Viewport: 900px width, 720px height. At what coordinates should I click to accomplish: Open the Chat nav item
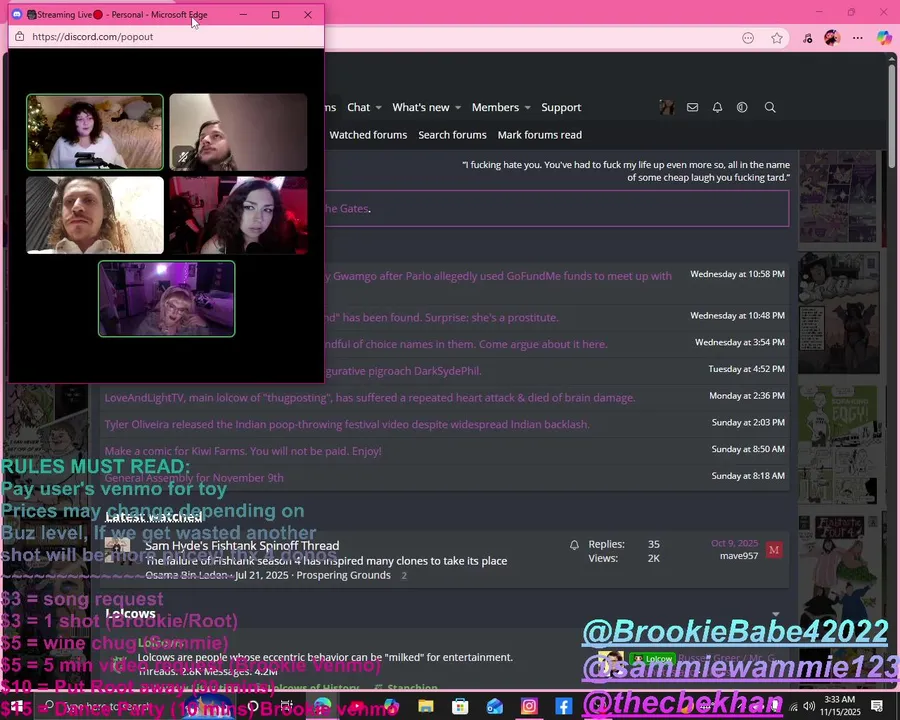click(x=358, y=107)
